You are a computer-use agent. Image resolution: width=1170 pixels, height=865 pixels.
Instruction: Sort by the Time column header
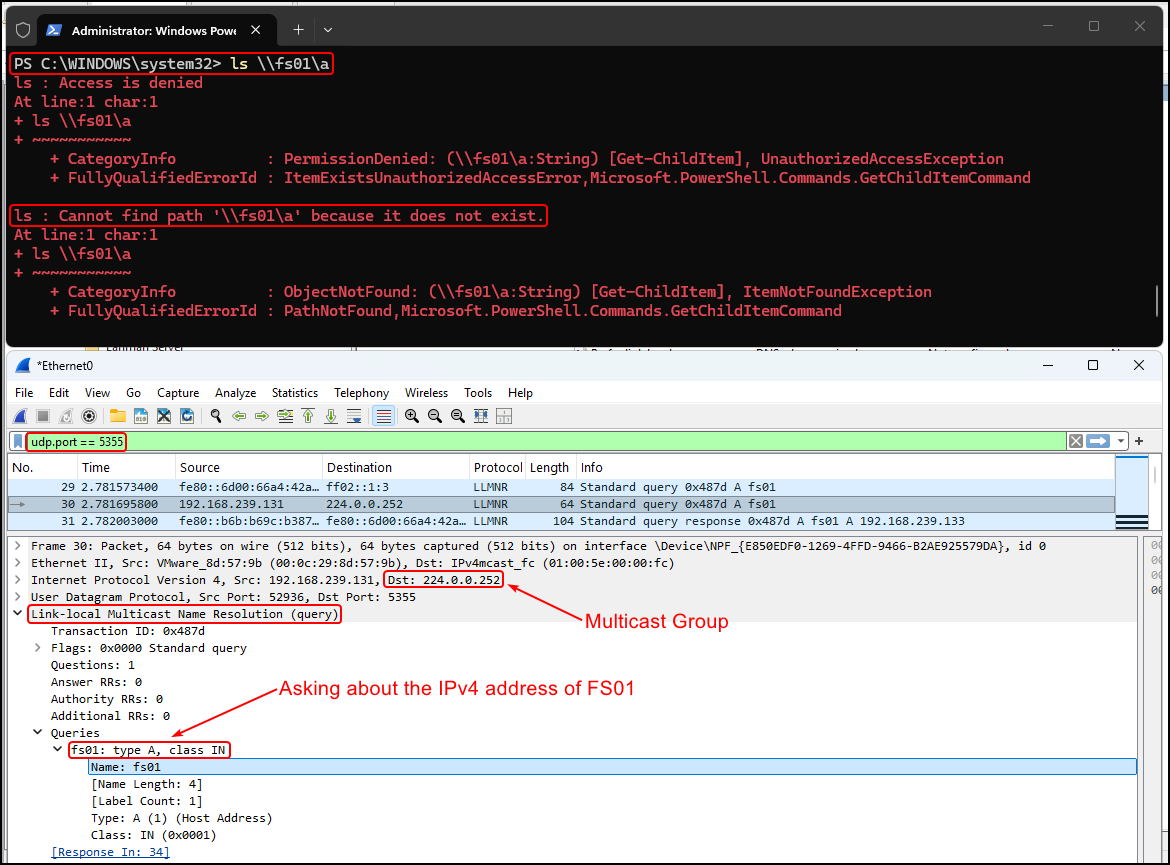127,468
